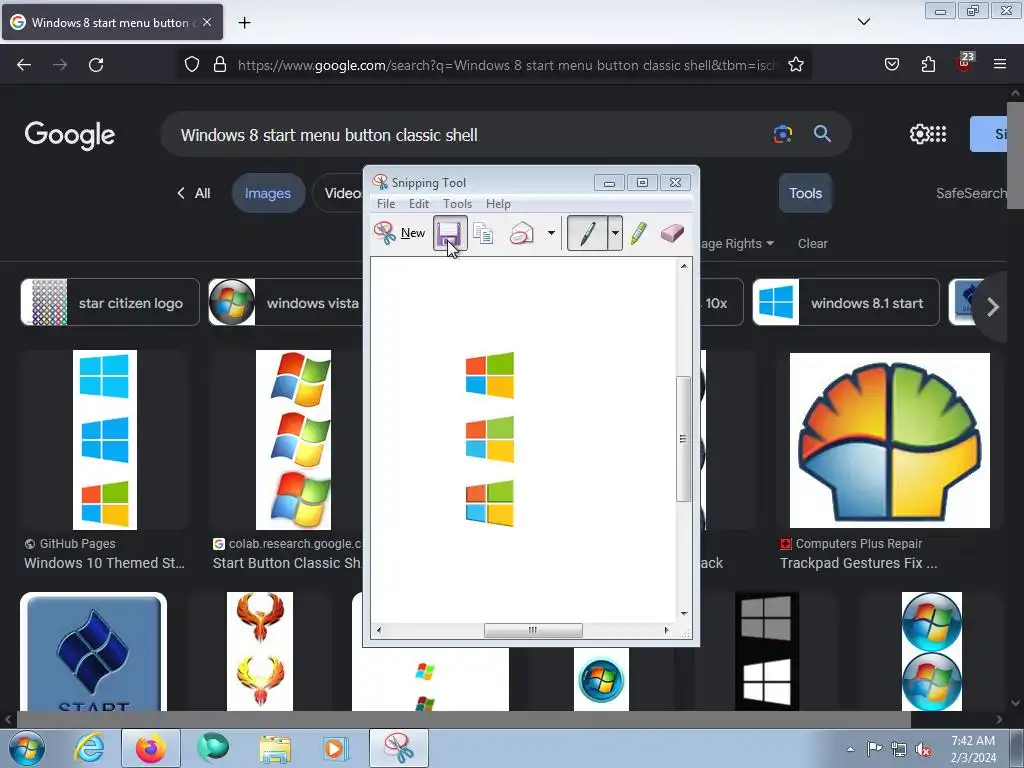Open the Google apps grid
The image size is (1024, 768).
(x=938, y=134)
